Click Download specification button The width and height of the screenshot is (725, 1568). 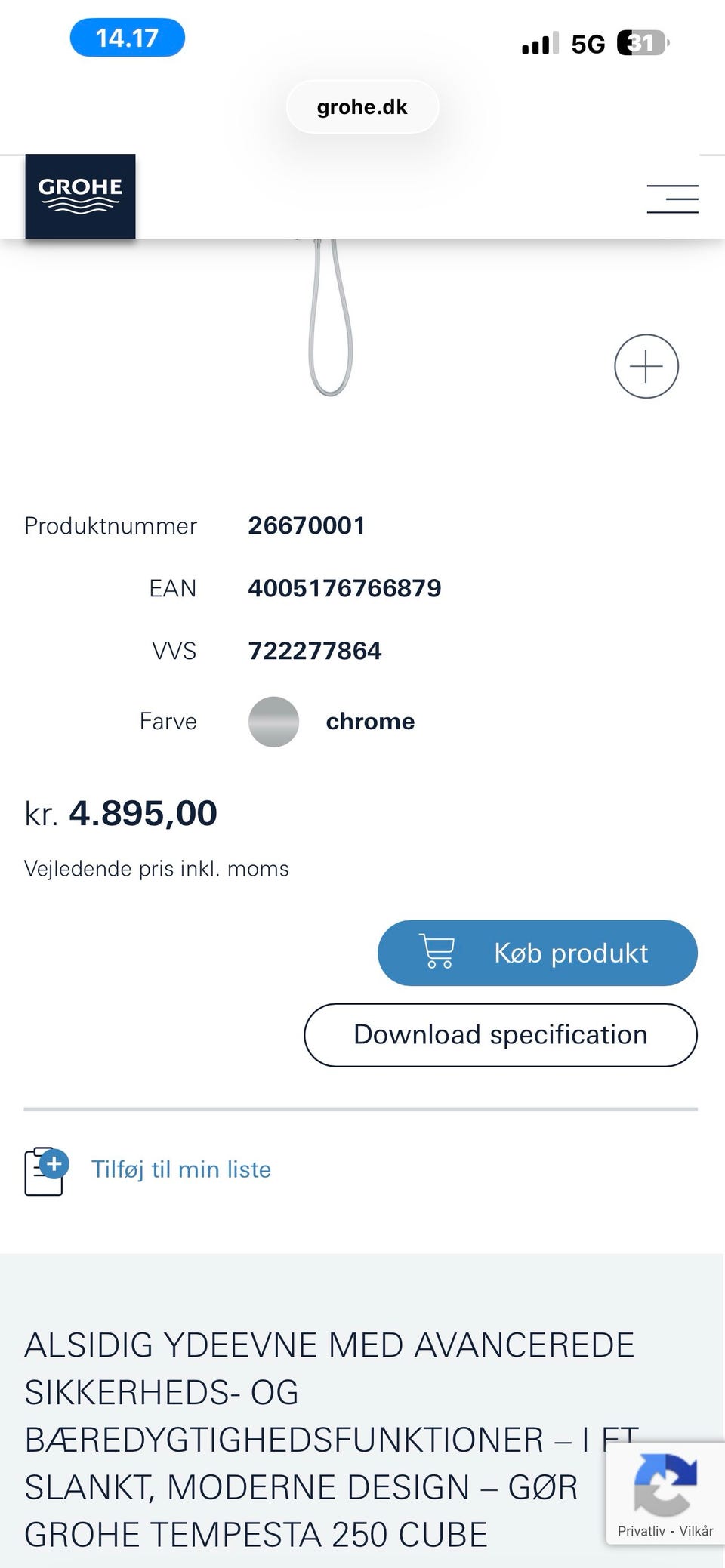tap(500, 1035)
